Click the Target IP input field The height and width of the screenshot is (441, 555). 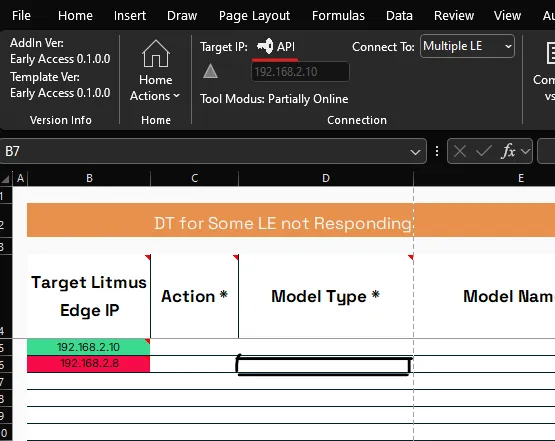(300, 71)
